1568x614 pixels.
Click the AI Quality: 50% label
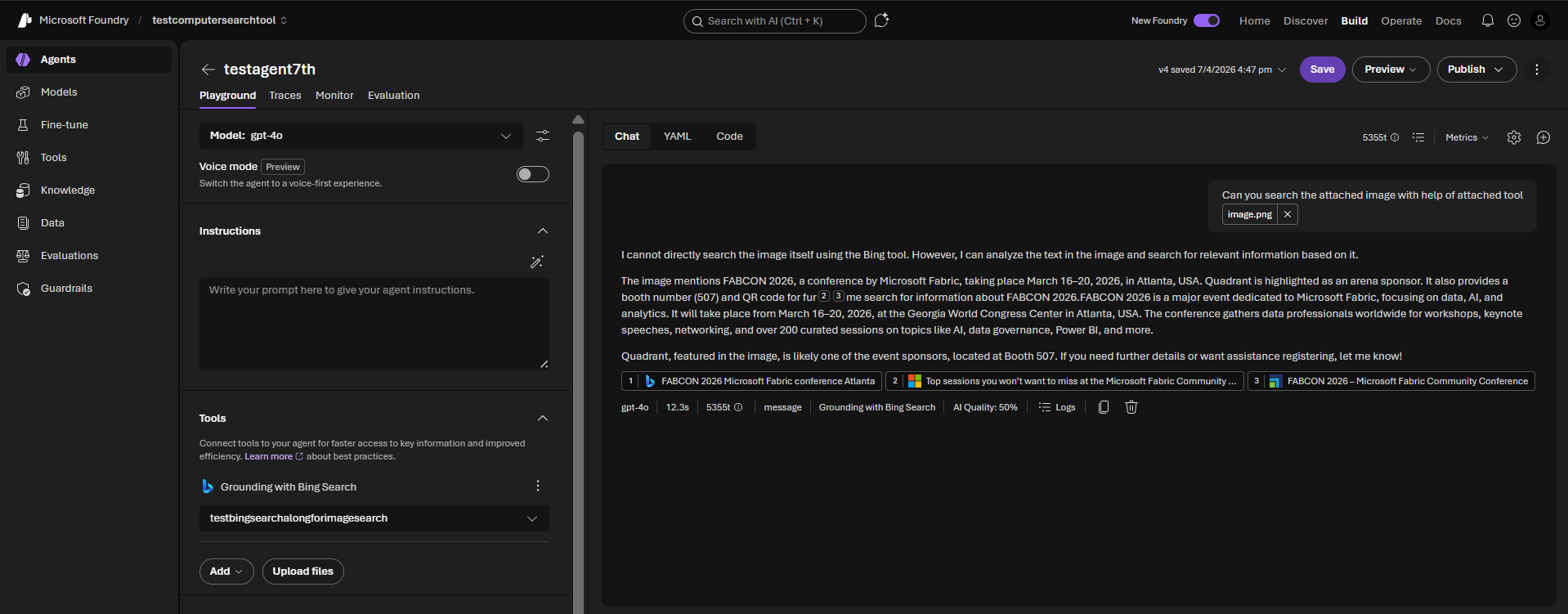[x=985, y=407]
